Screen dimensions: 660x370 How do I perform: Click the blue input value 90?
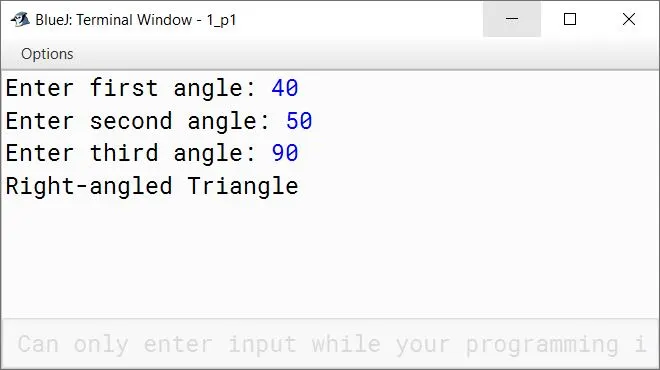[x=285, y=153]
